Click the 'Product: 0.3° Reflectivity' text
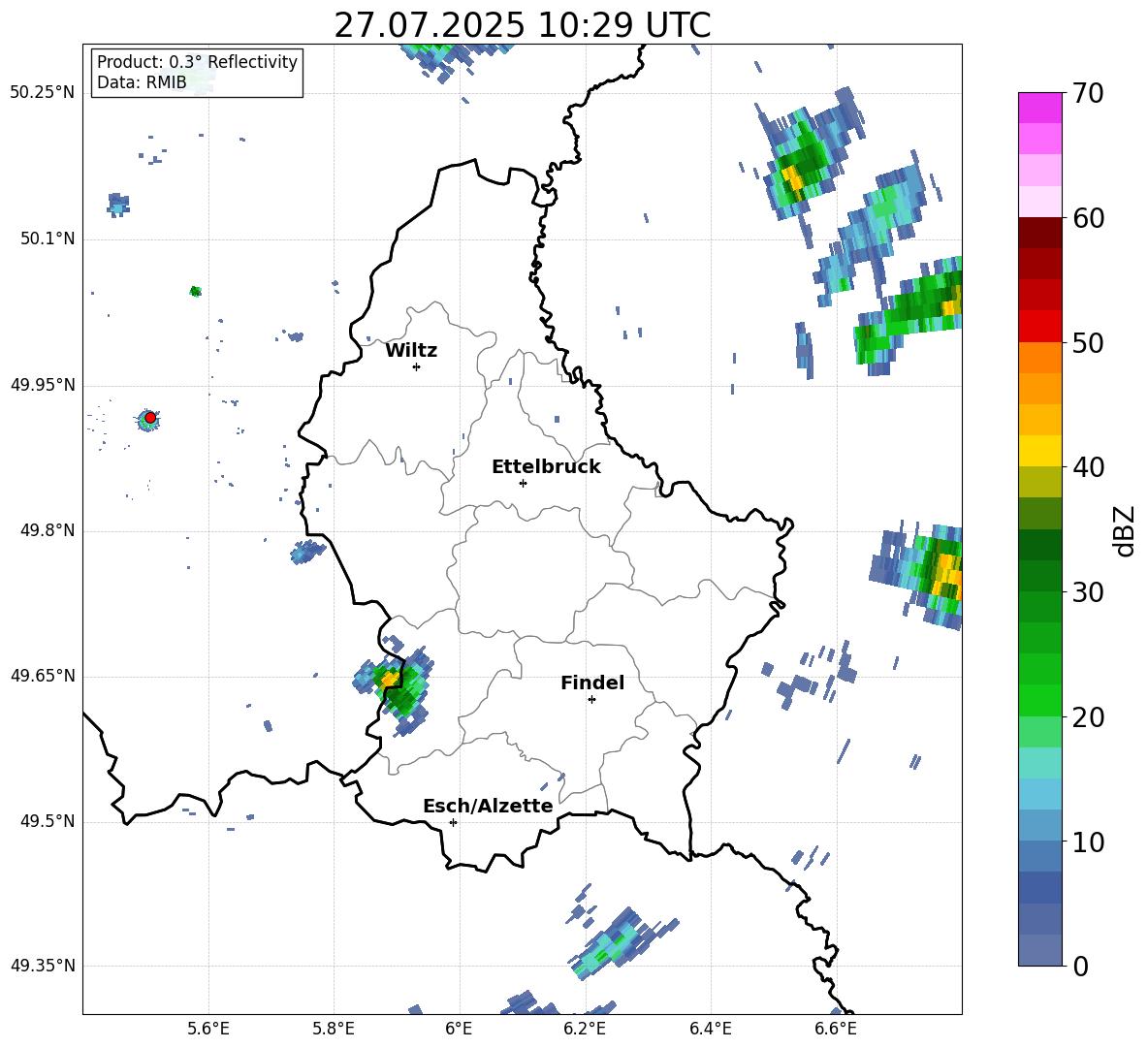The width and height of the screenshot is (1148, 1048). click(x=197, y=61)
